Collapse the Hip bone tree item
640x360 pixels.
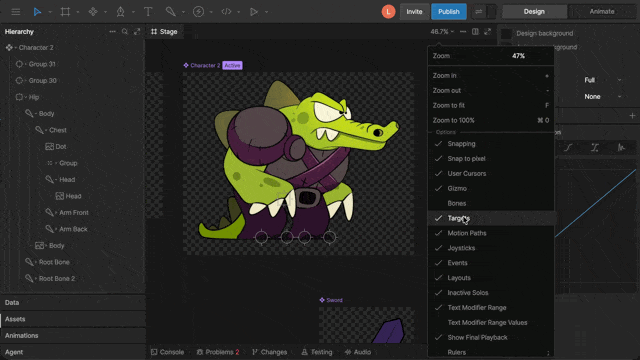pos(25,97)
